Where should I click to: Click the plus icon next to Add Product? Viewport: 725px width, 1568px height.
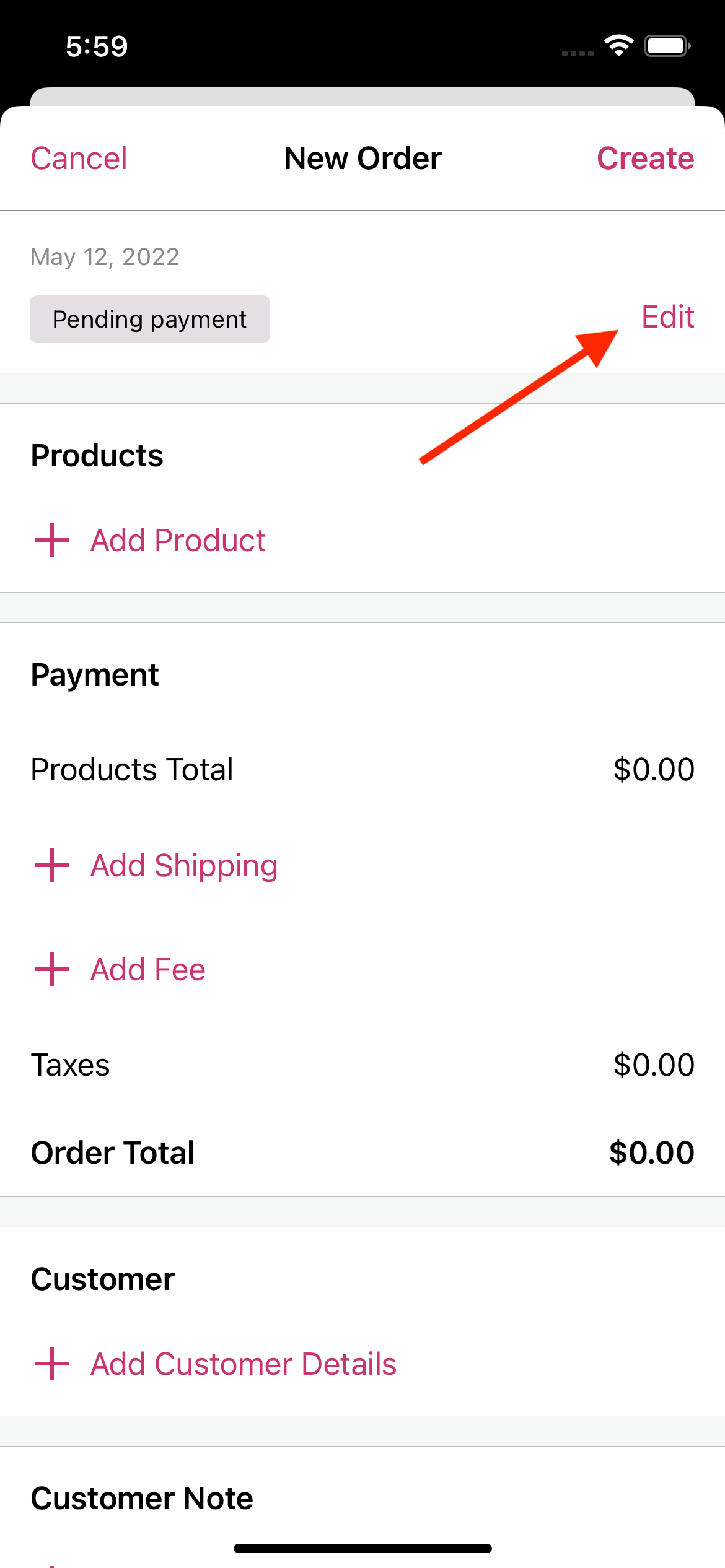(x=51, y=540)
